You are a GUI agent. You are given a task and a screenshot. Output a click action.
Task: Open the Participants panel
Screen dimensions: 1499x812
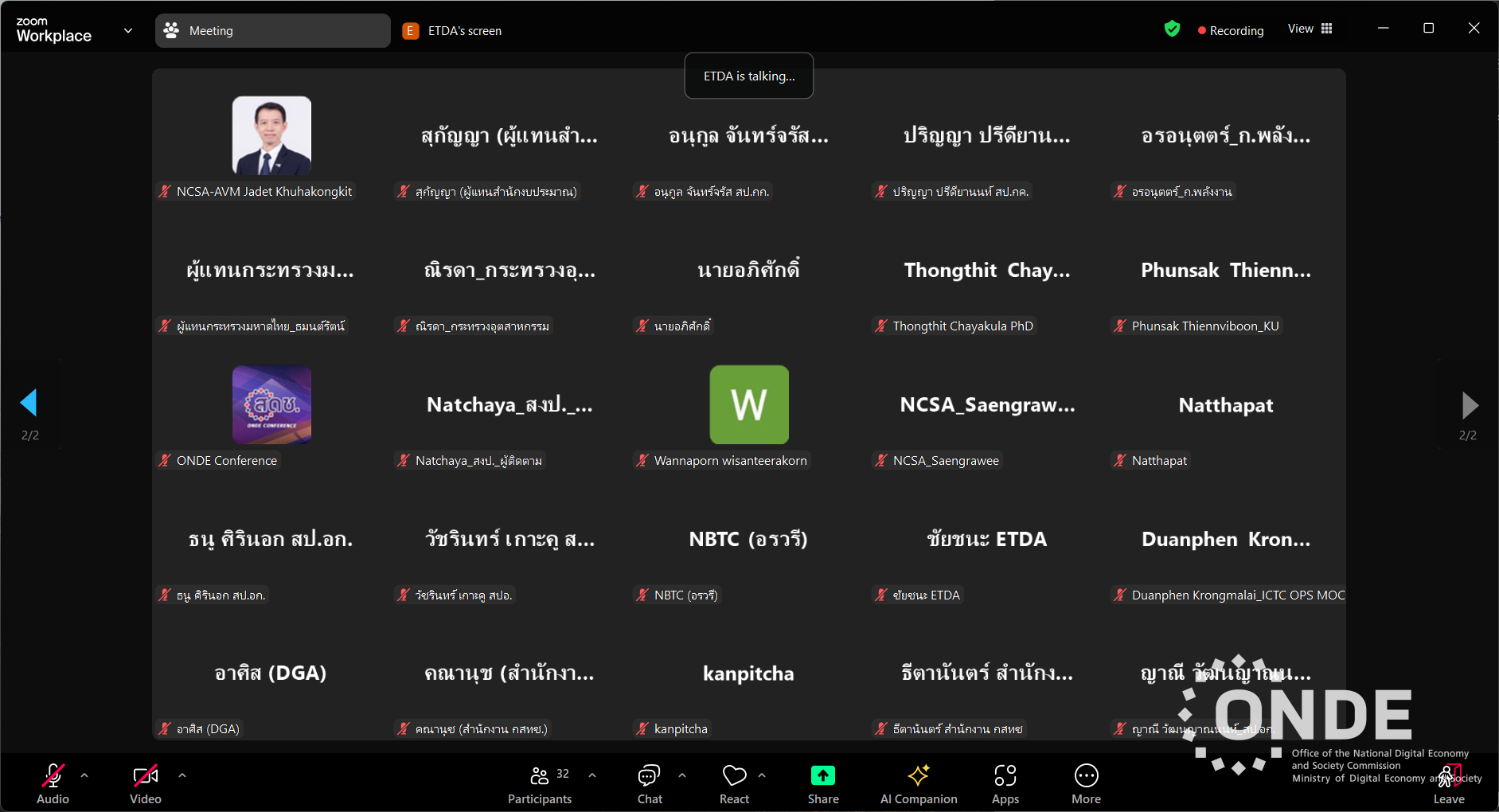540,784
